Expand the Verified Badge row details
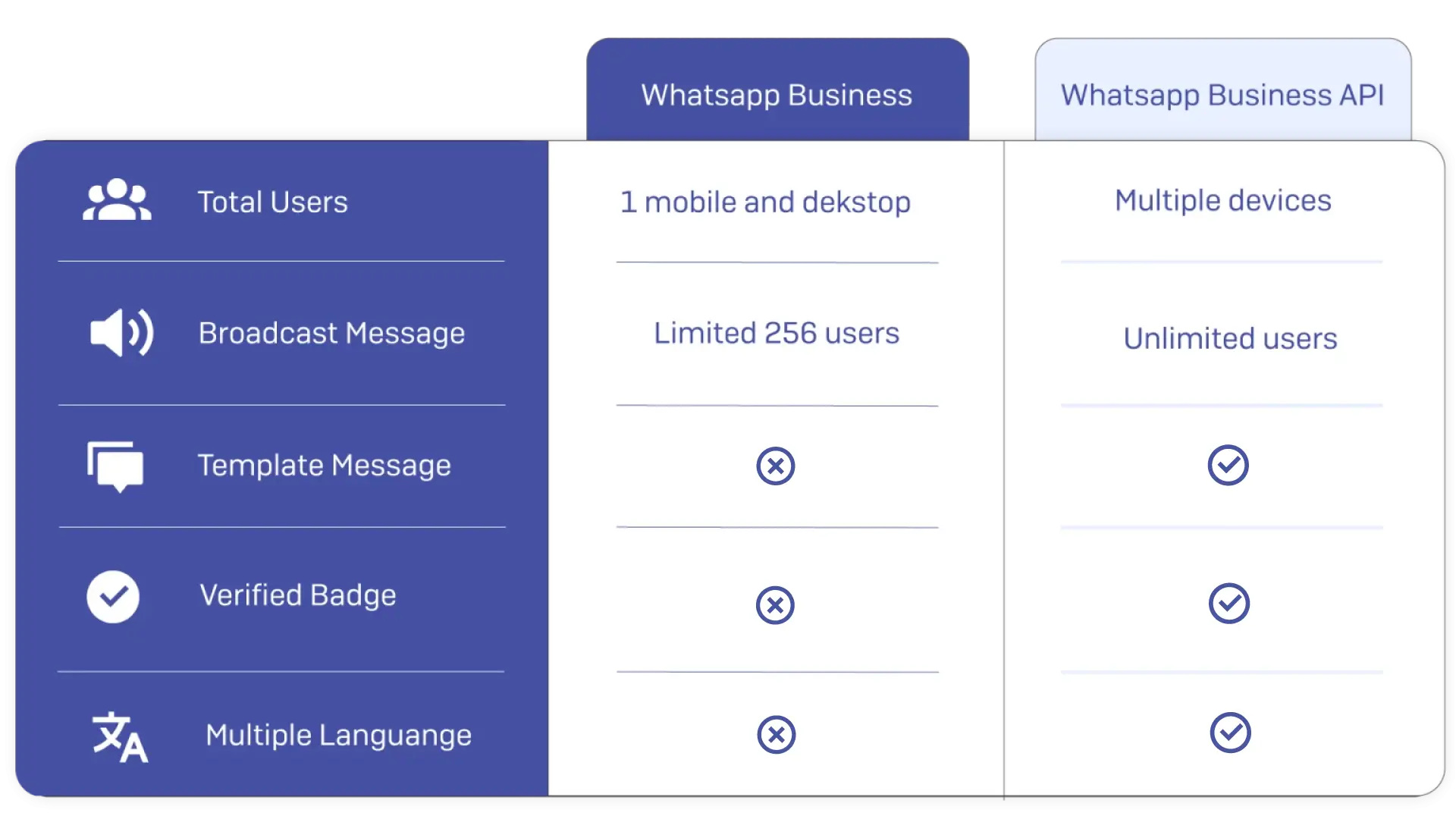The image size is (1456, 819). tap(281, 595)
